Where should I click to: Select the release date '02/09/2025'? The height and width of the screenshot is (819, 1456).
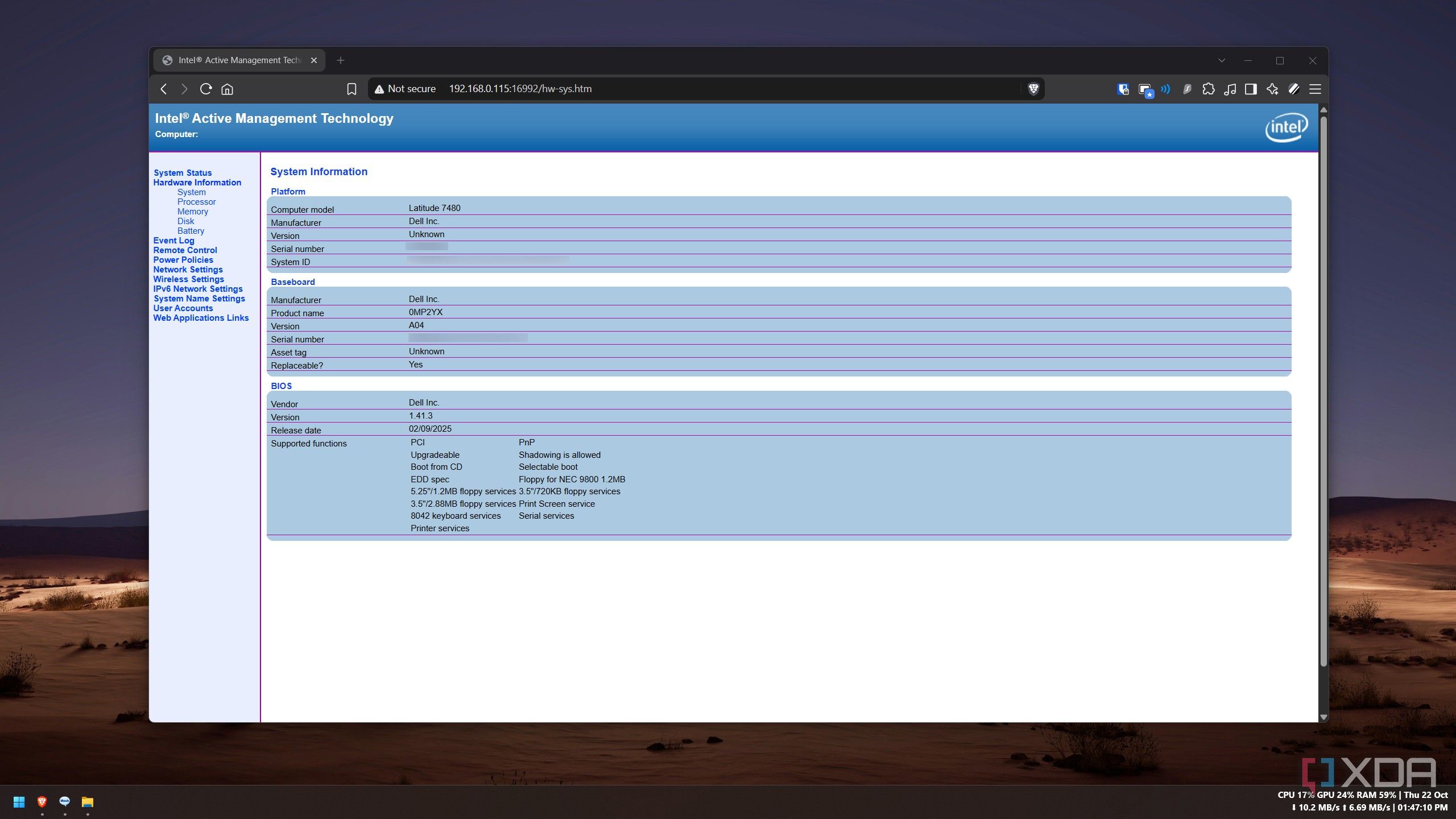(x=430, y=429)
